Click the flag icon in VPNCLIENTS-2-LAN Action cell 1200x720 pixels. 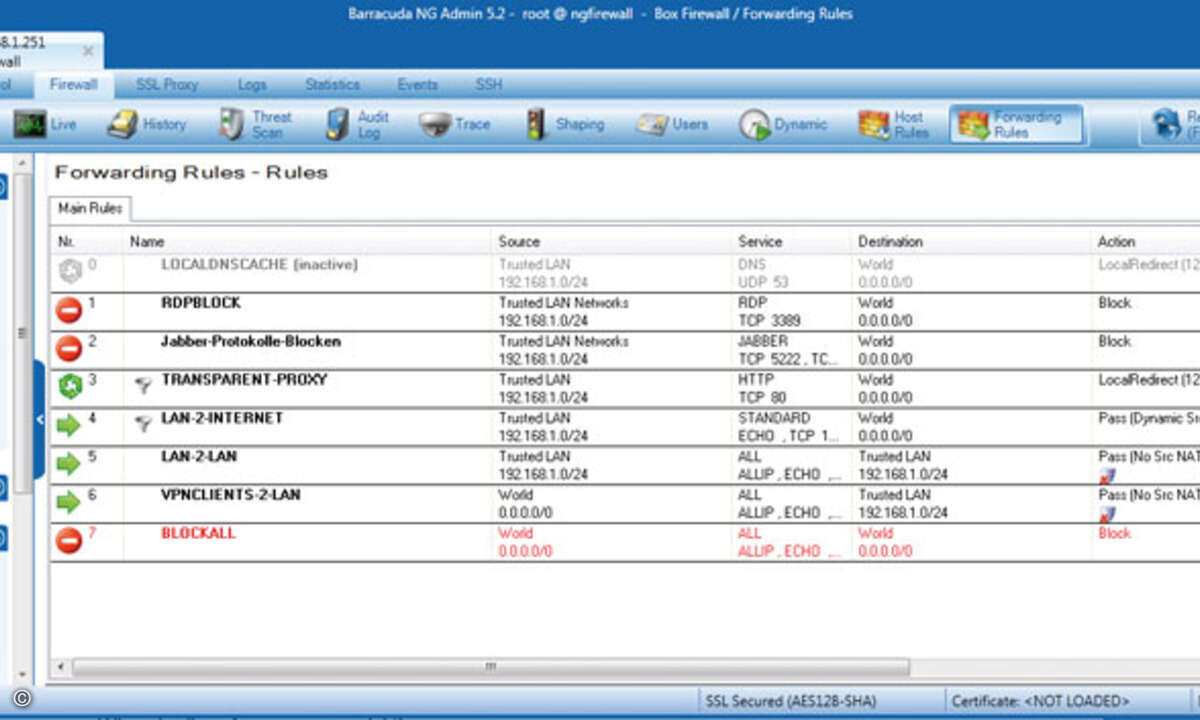click(x=1107, y=514)
